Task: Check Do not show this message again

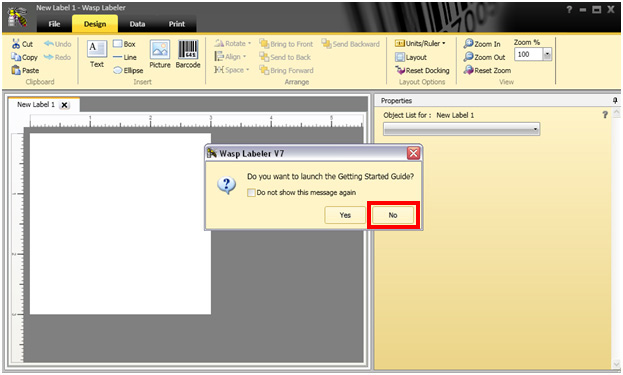Action: click(251, 193)
